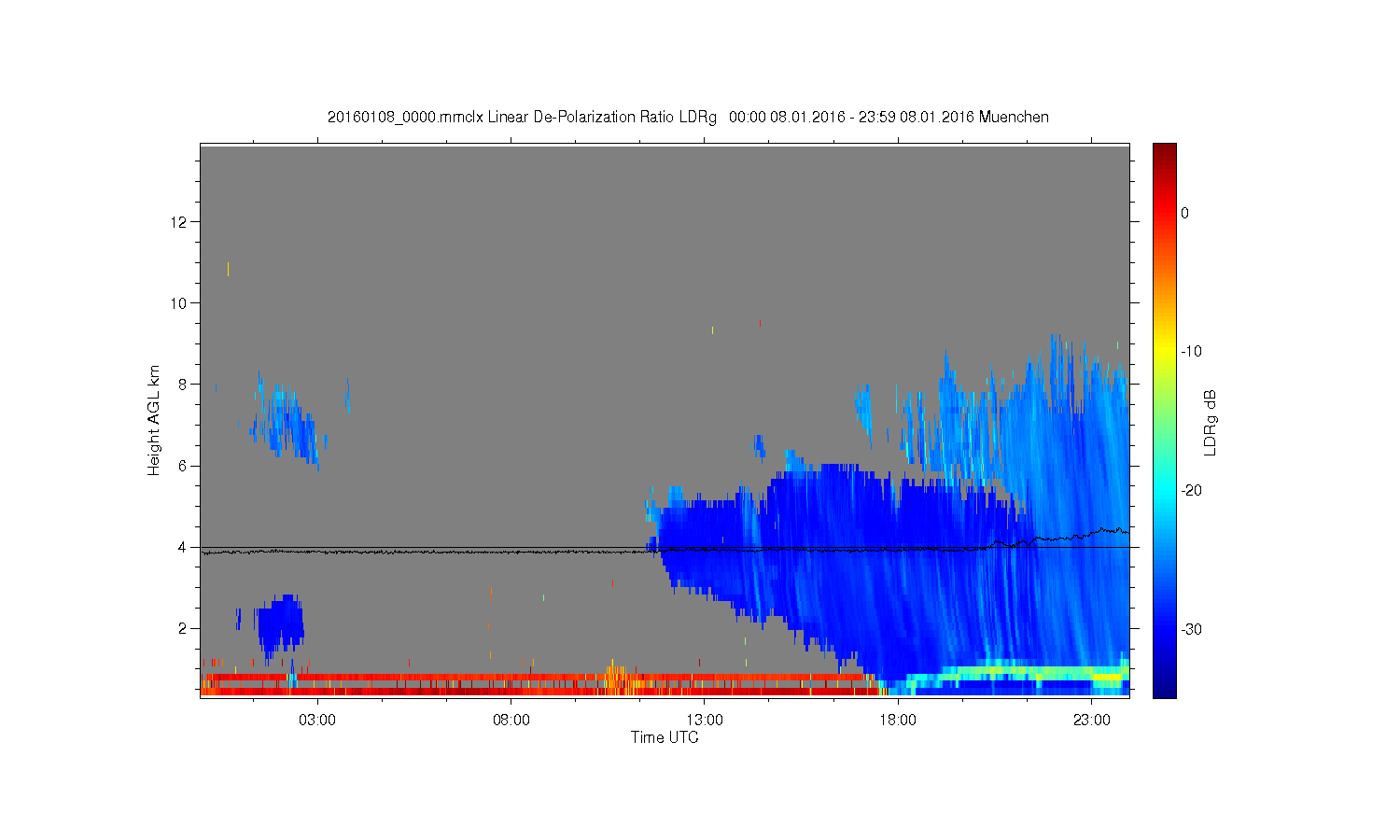Click the colorbar value -20
The height and width of the screenshot is (840, 1400).
pos(1191,490)
